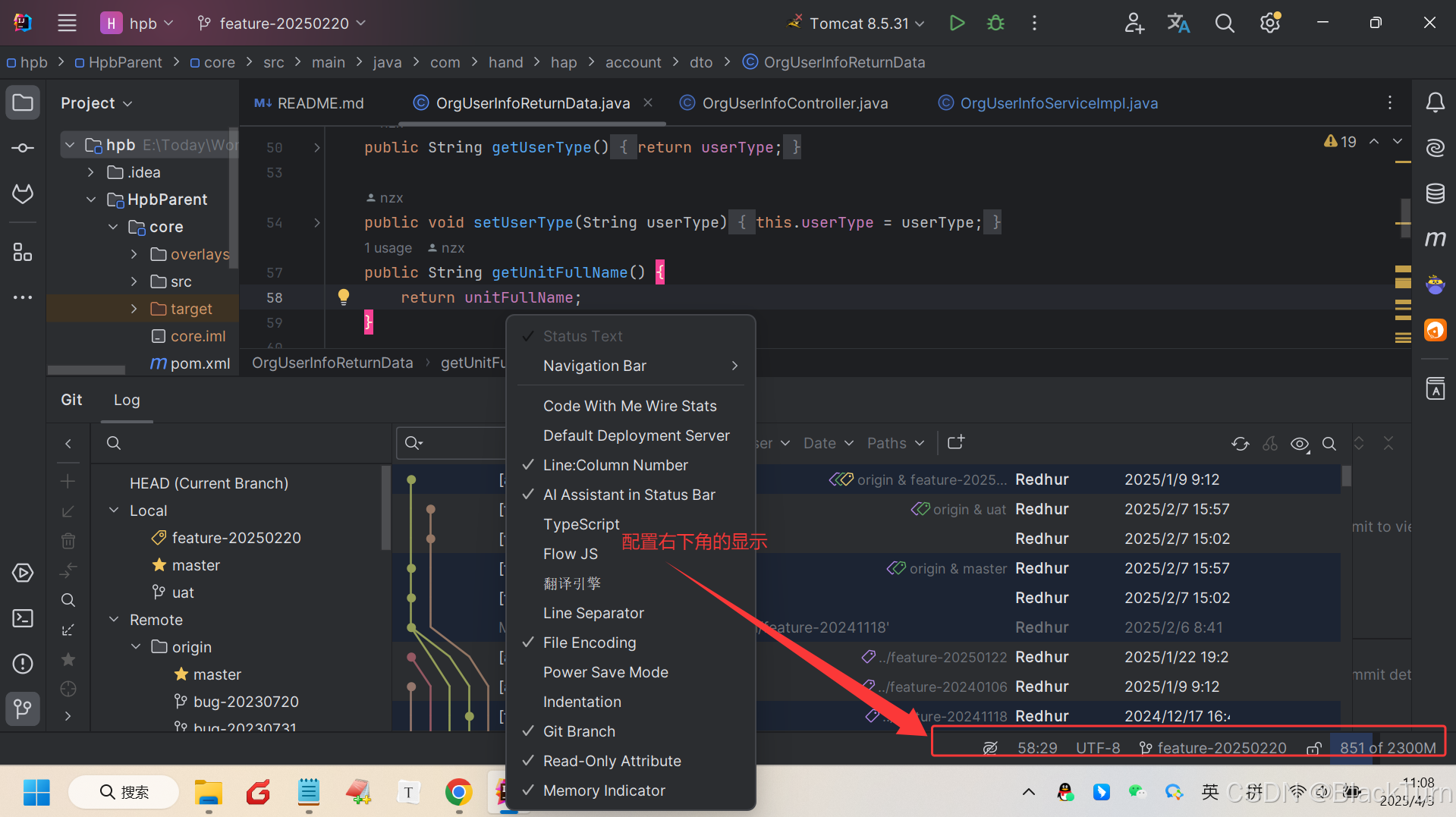Open Windows Start menu
Image resolution: width=1456 pixels, height=817 pixels.
pos(36,793)
